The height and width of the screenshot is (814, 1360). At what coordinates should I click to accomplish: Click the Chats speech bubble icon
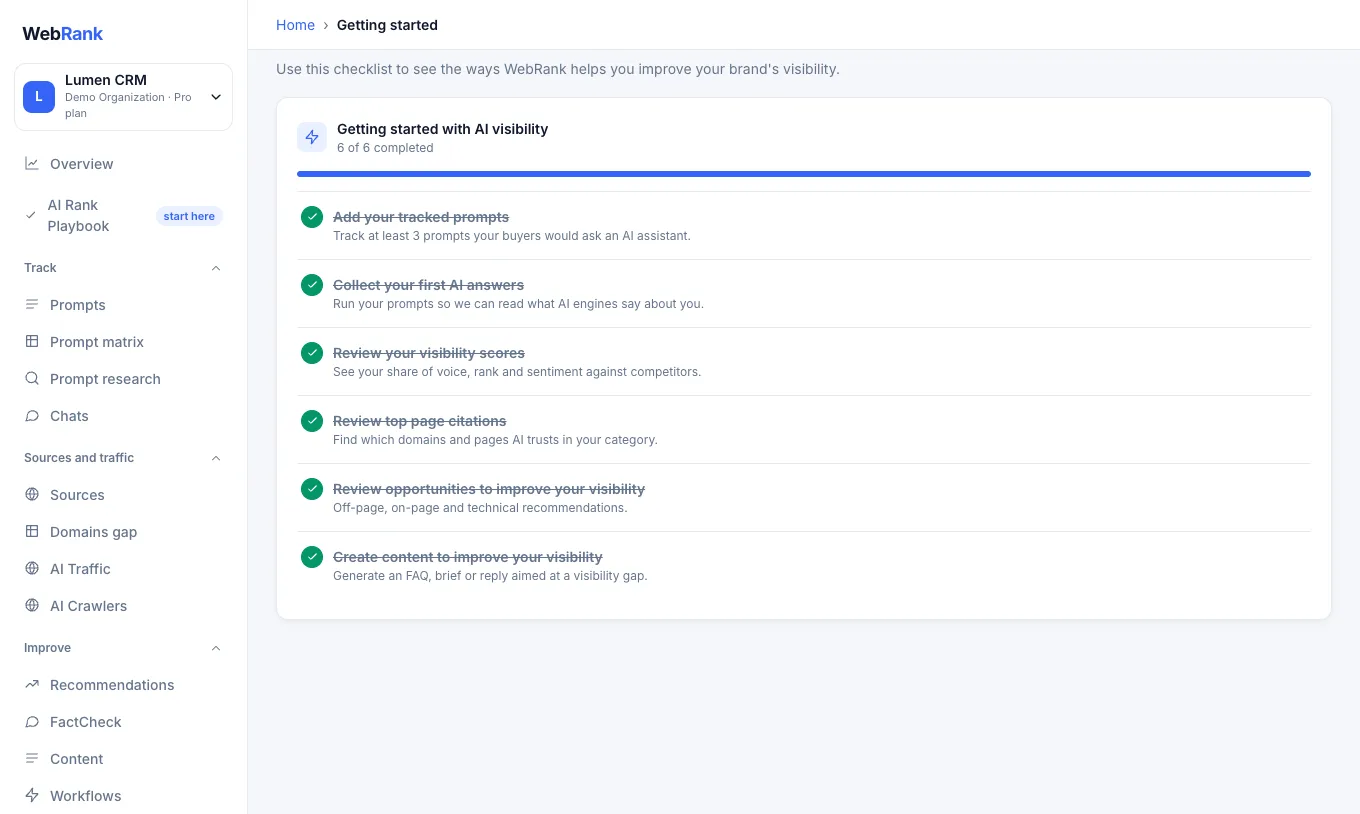[x=32, y=416]
